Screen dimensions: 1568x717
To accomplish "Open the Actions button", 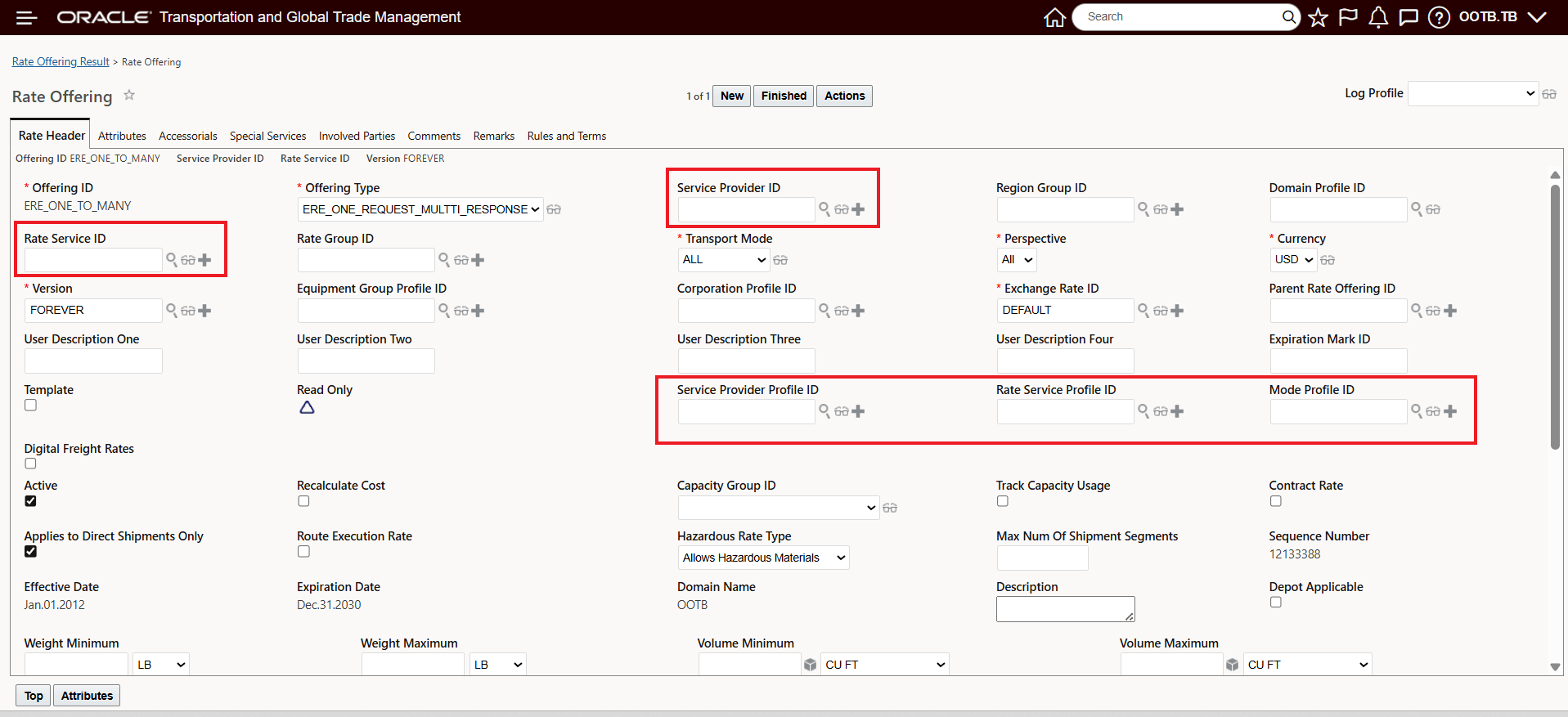I will 844,96.
